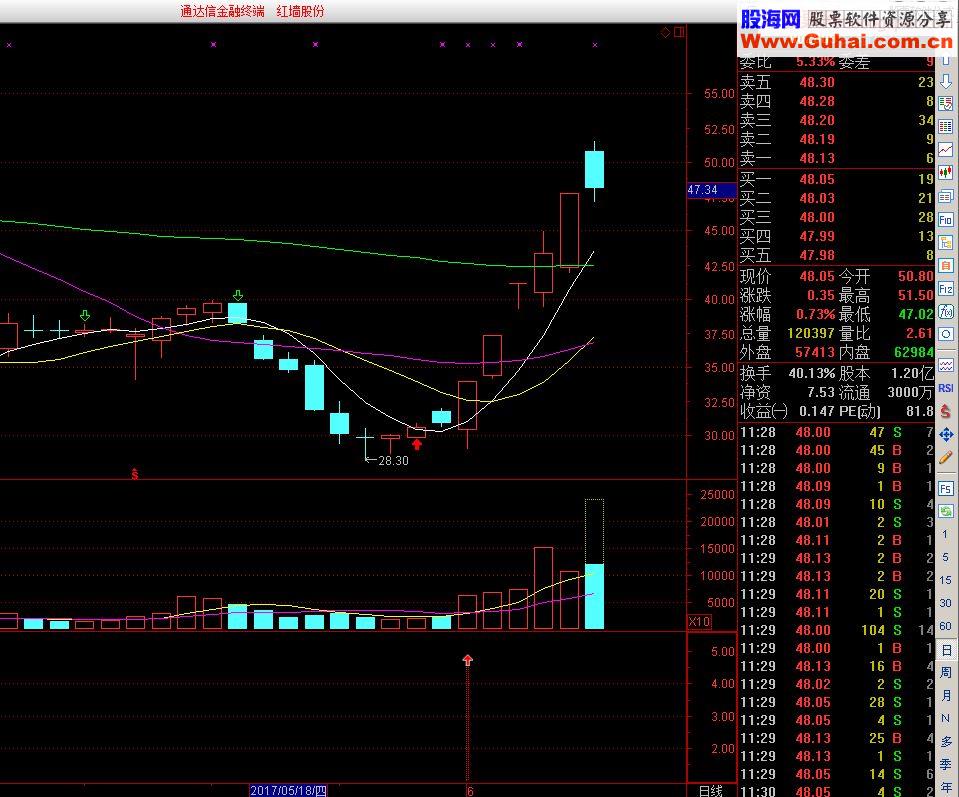Click the diamond icon at chart top-right
The image size is (959, 797).
(x=665, y=32)
